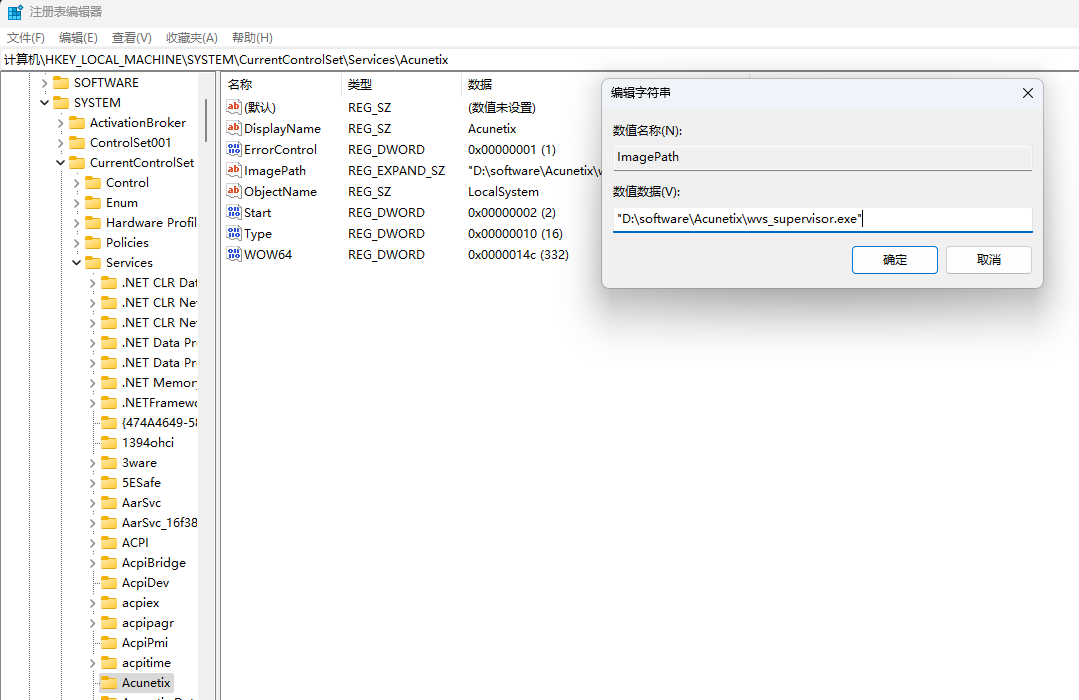
Task: Click the binary icon next to ErrorControl
Action: [x=234, y=149]
